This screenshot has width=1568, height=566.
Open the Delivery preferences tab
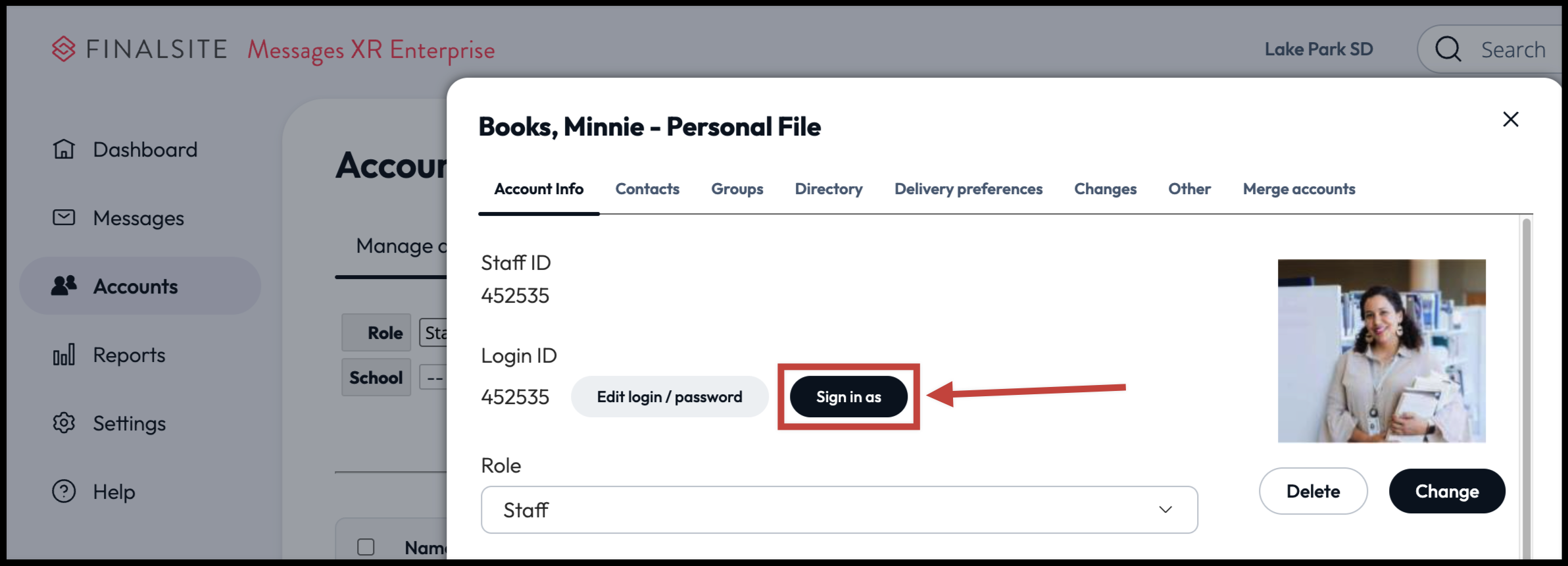(x=968, y=189)
